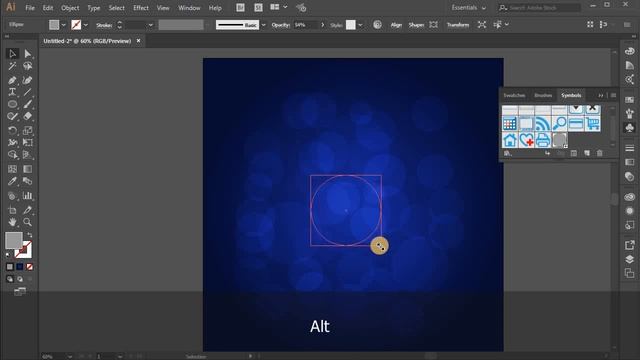Select the Shaper pencil tool

(12, 116)
